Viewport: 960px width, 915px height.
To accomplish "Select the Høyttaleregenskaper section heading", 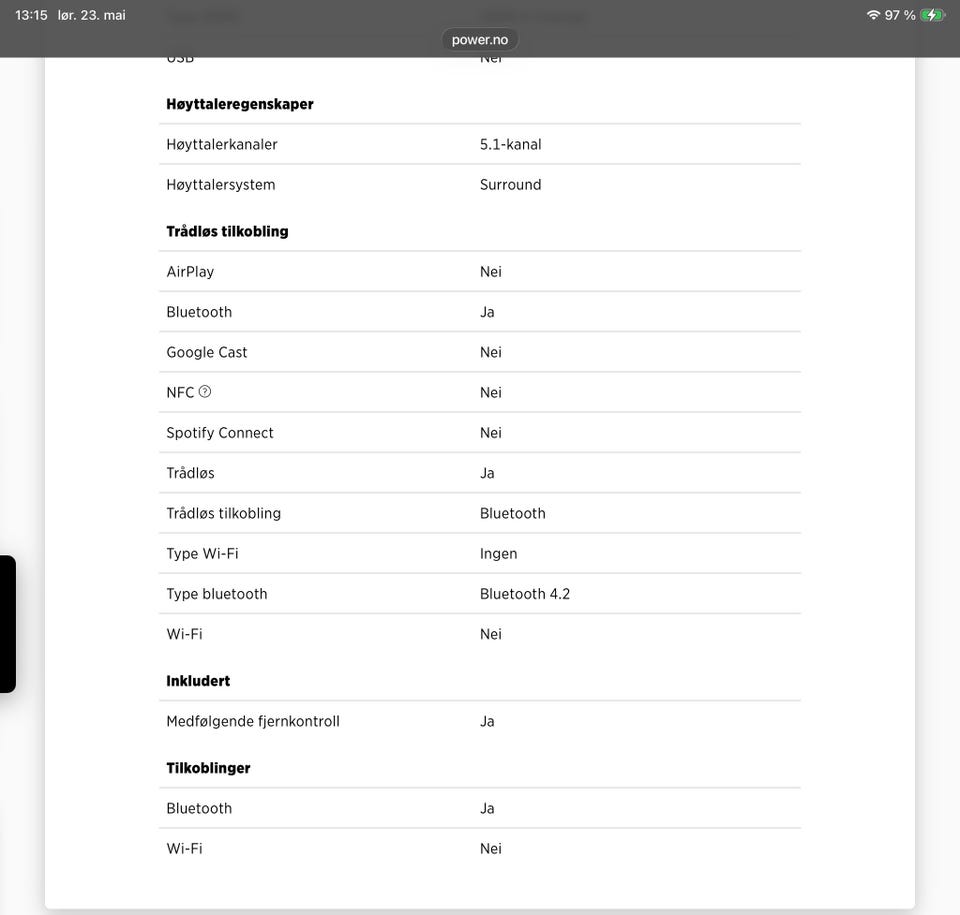I will click(240, 104).
